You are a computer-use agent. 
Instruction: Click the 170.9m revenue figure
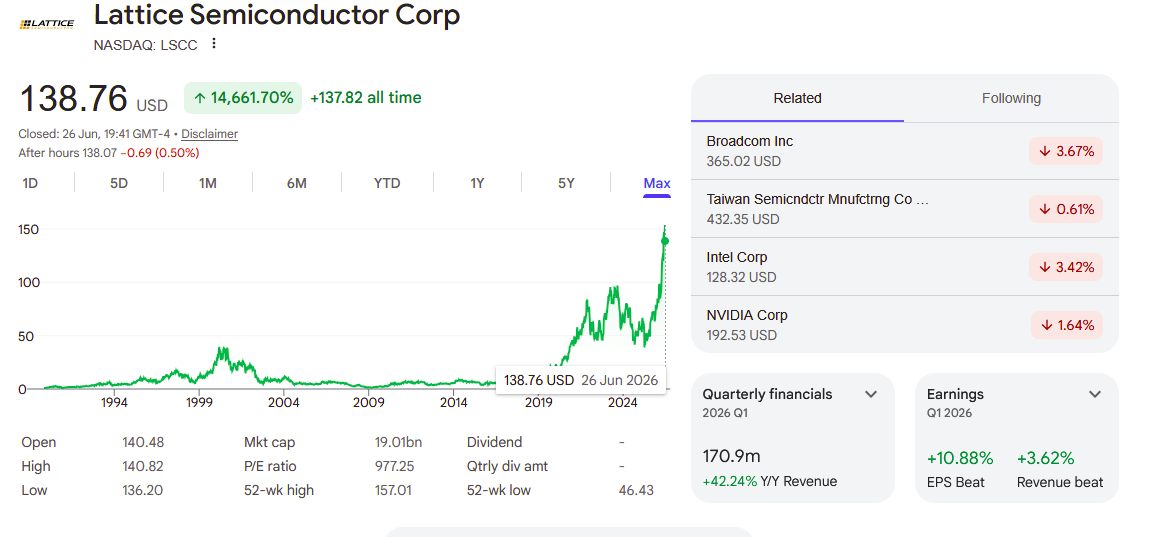731,456
